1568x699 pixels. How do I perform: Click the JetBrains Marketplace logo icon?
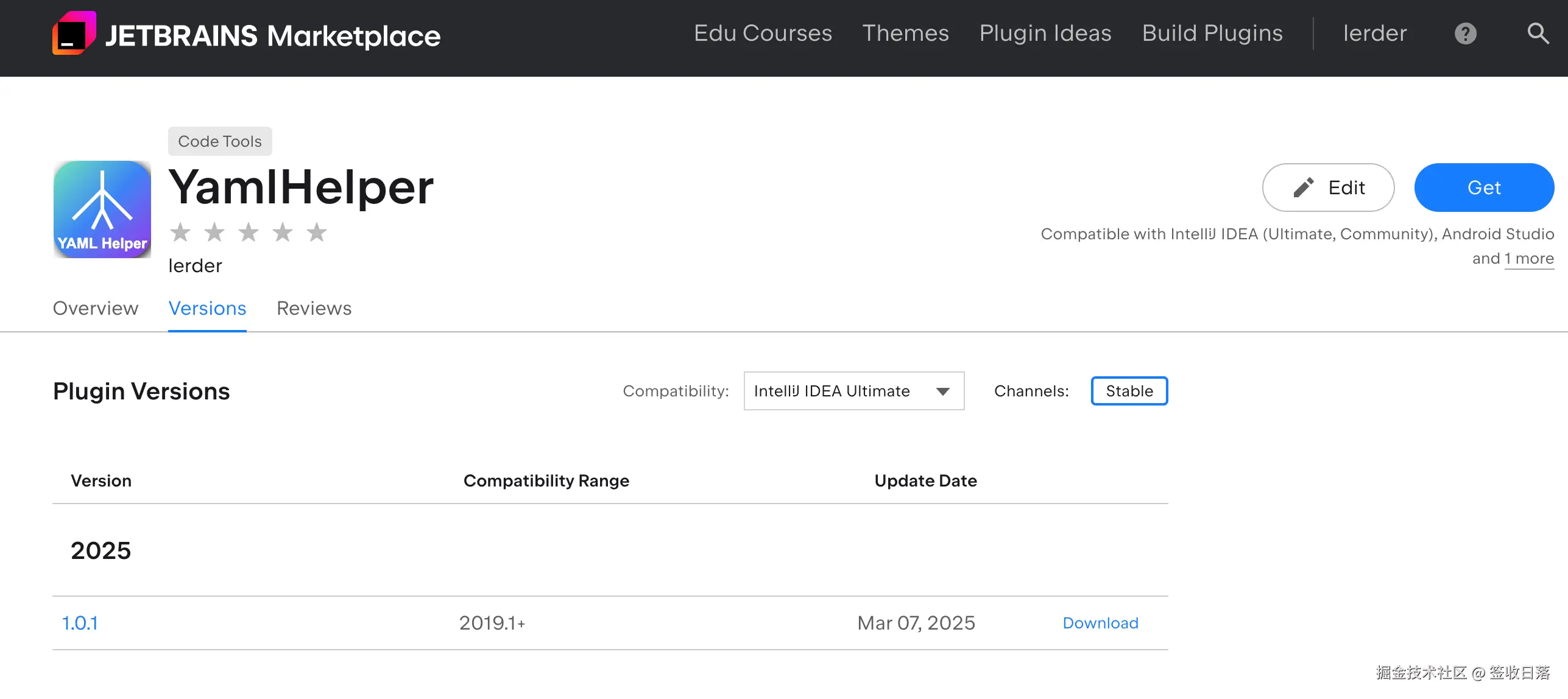coord(74,34)
